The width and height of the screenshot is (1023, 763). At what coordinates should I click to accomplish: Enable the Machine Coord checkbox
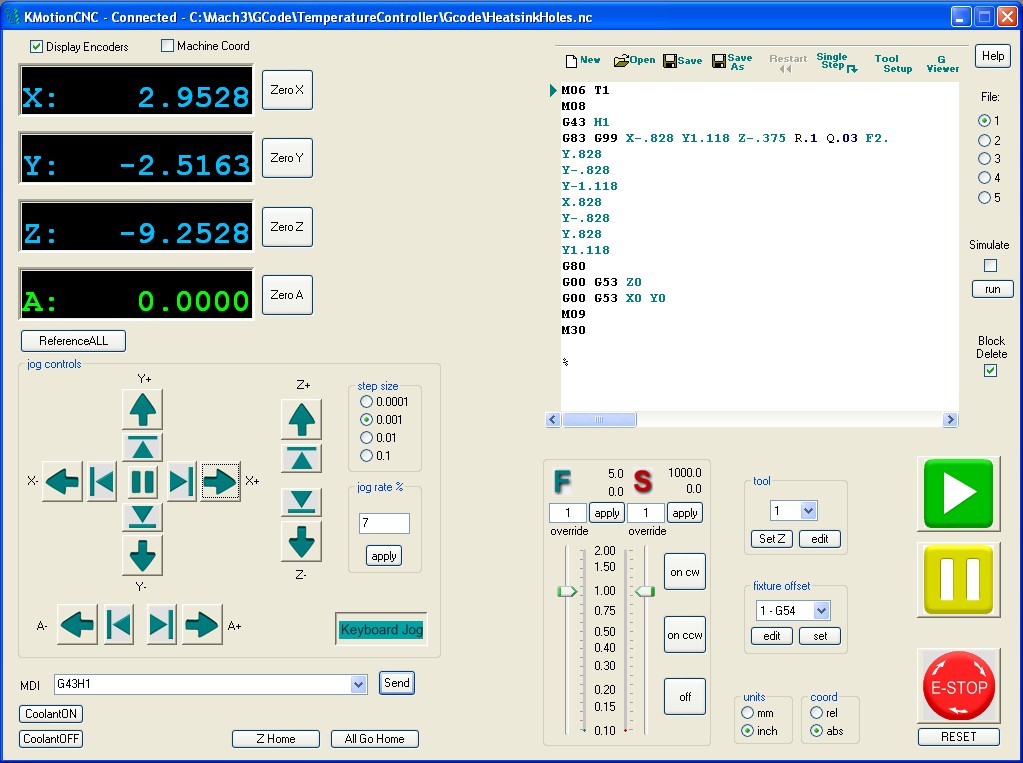coord(168,46)
